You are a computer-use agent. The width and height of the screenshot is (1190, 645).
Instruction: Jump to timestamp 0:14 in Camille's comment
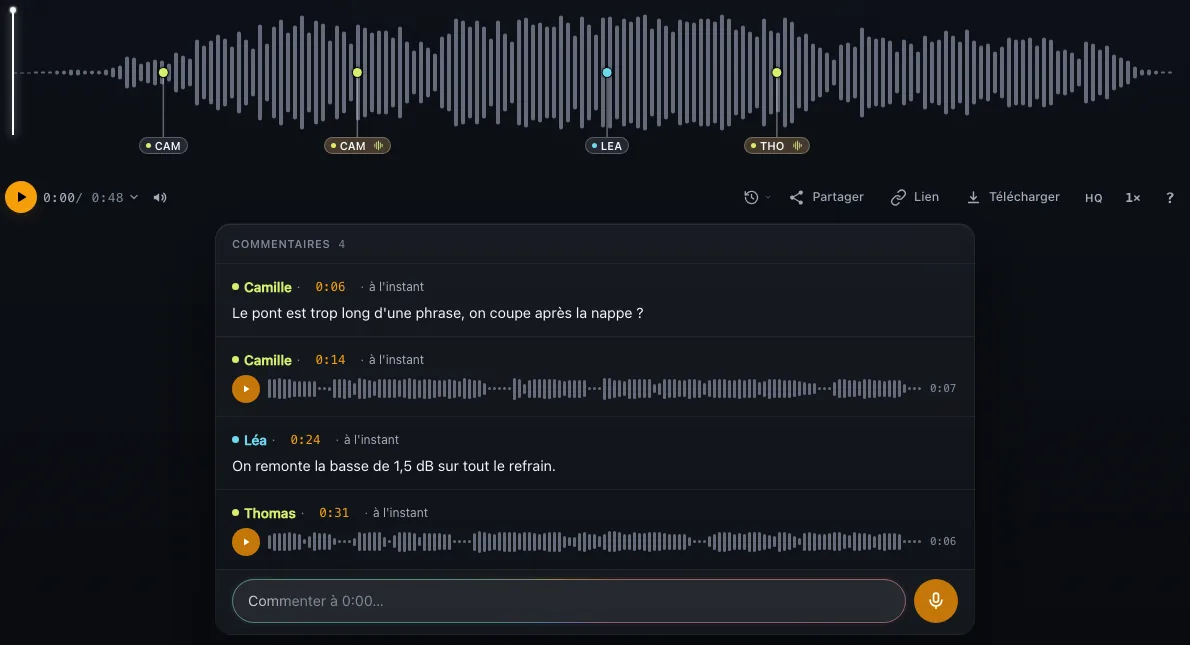click(330, 360)
